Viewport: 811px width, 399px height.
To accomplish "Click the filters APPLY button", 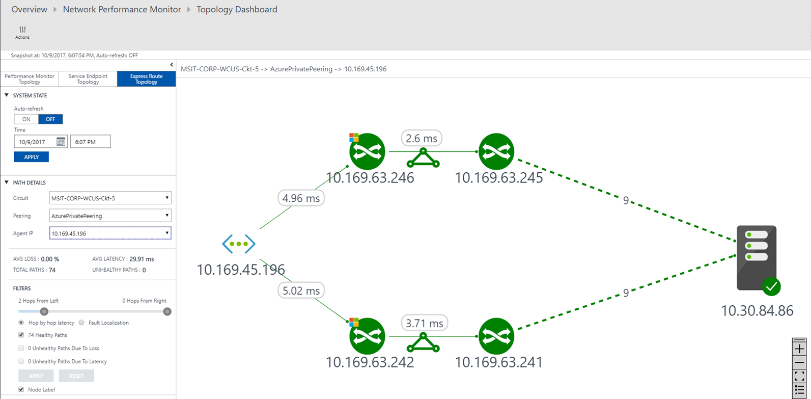I will [36, 376].
